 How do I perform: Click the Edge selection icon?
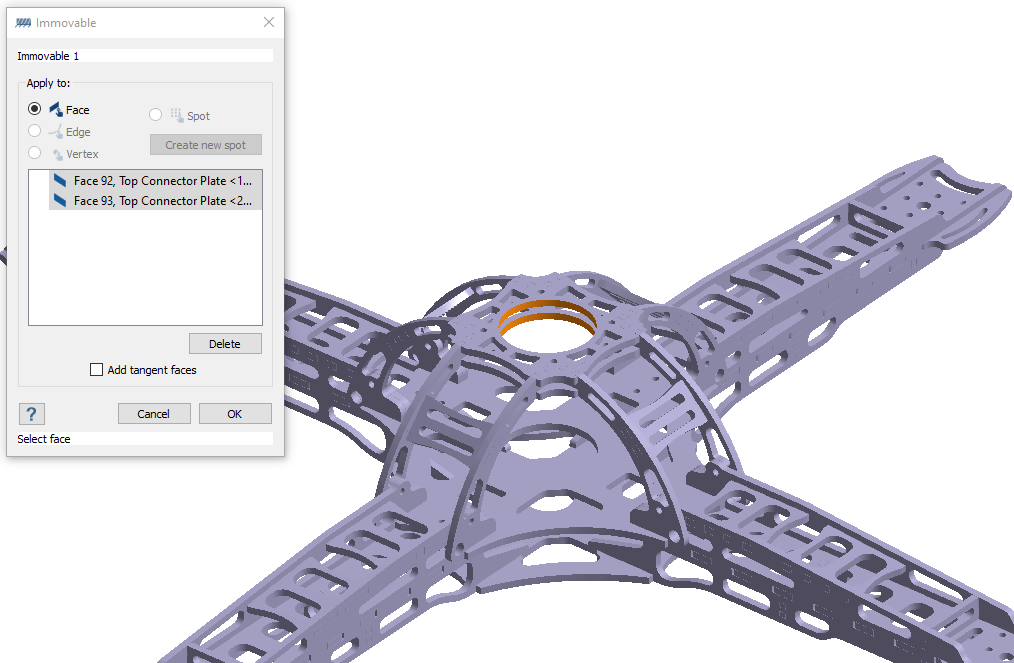[56, 132]
